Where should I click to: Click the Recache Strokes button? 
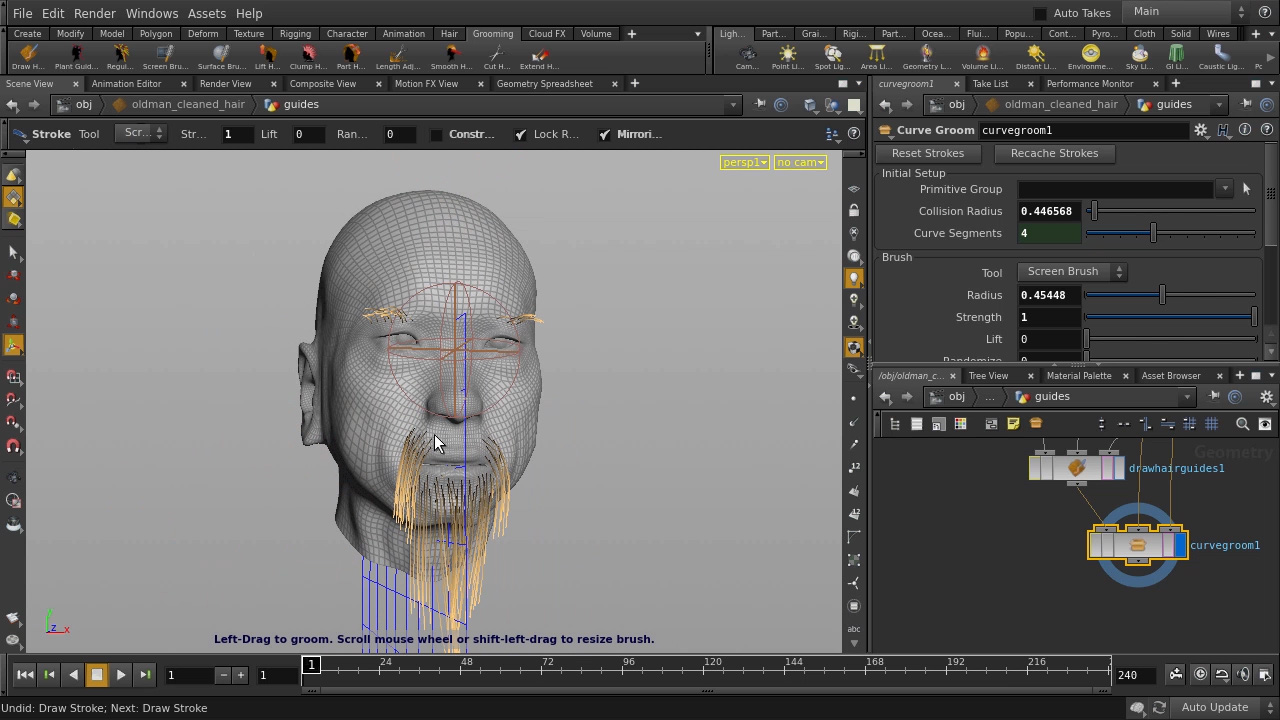pyautogui.click(x=1054, y=153)
